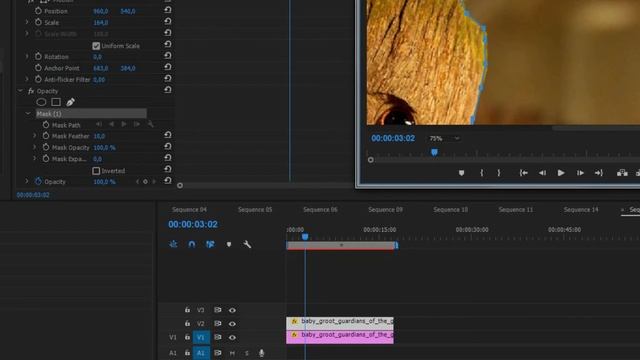640x360 pixels.
Task: Create a 4-point polygon rectangle mask
Action: [56, 102]
